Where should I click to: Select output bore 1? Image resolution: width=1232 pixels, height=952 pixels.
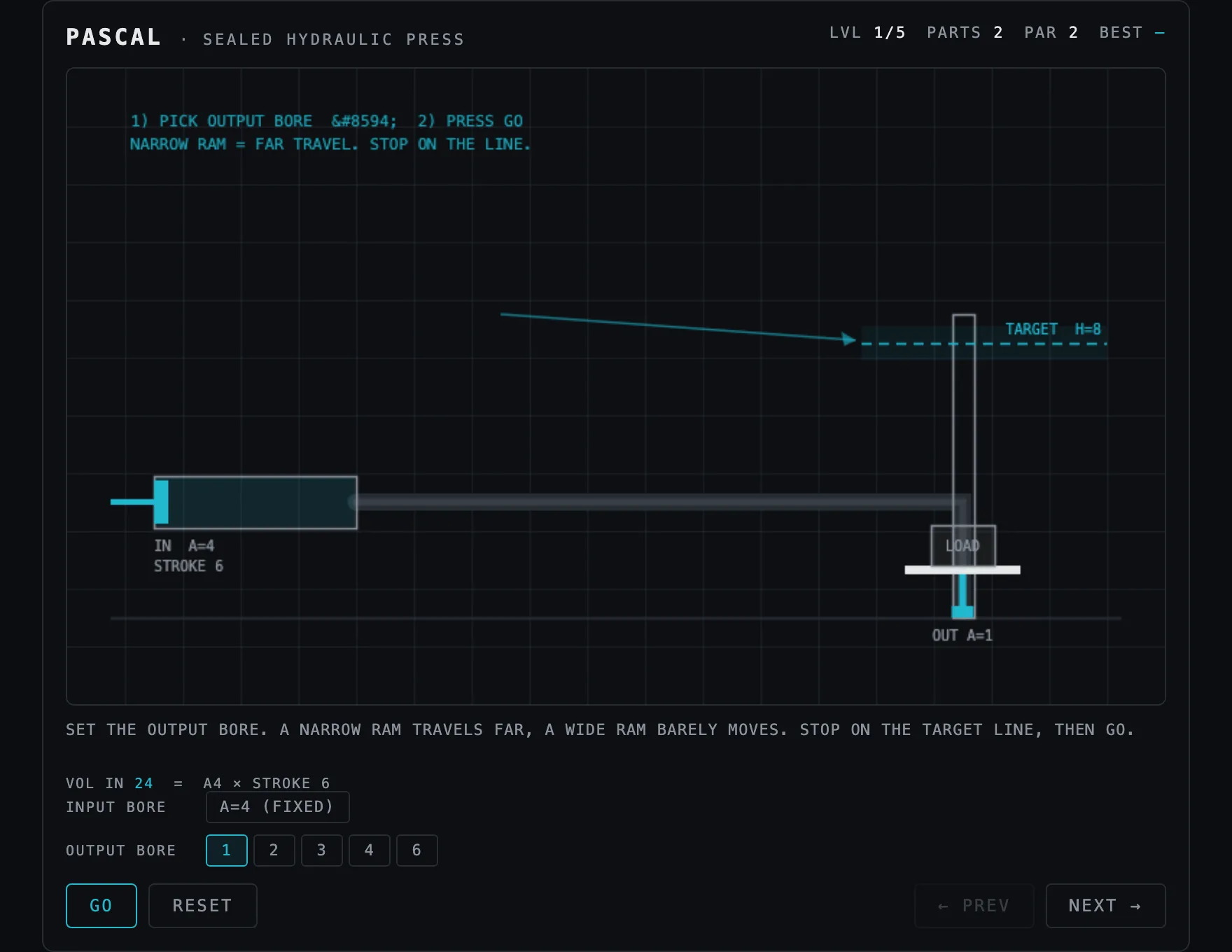[226, 850]
